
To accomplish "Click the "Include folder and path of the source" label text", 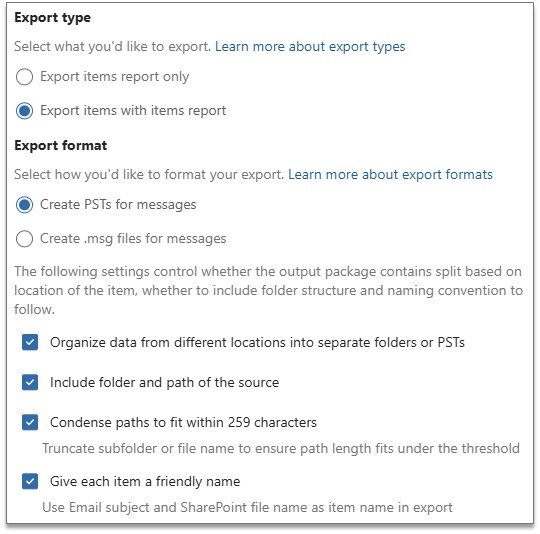I will pos(165,382).
